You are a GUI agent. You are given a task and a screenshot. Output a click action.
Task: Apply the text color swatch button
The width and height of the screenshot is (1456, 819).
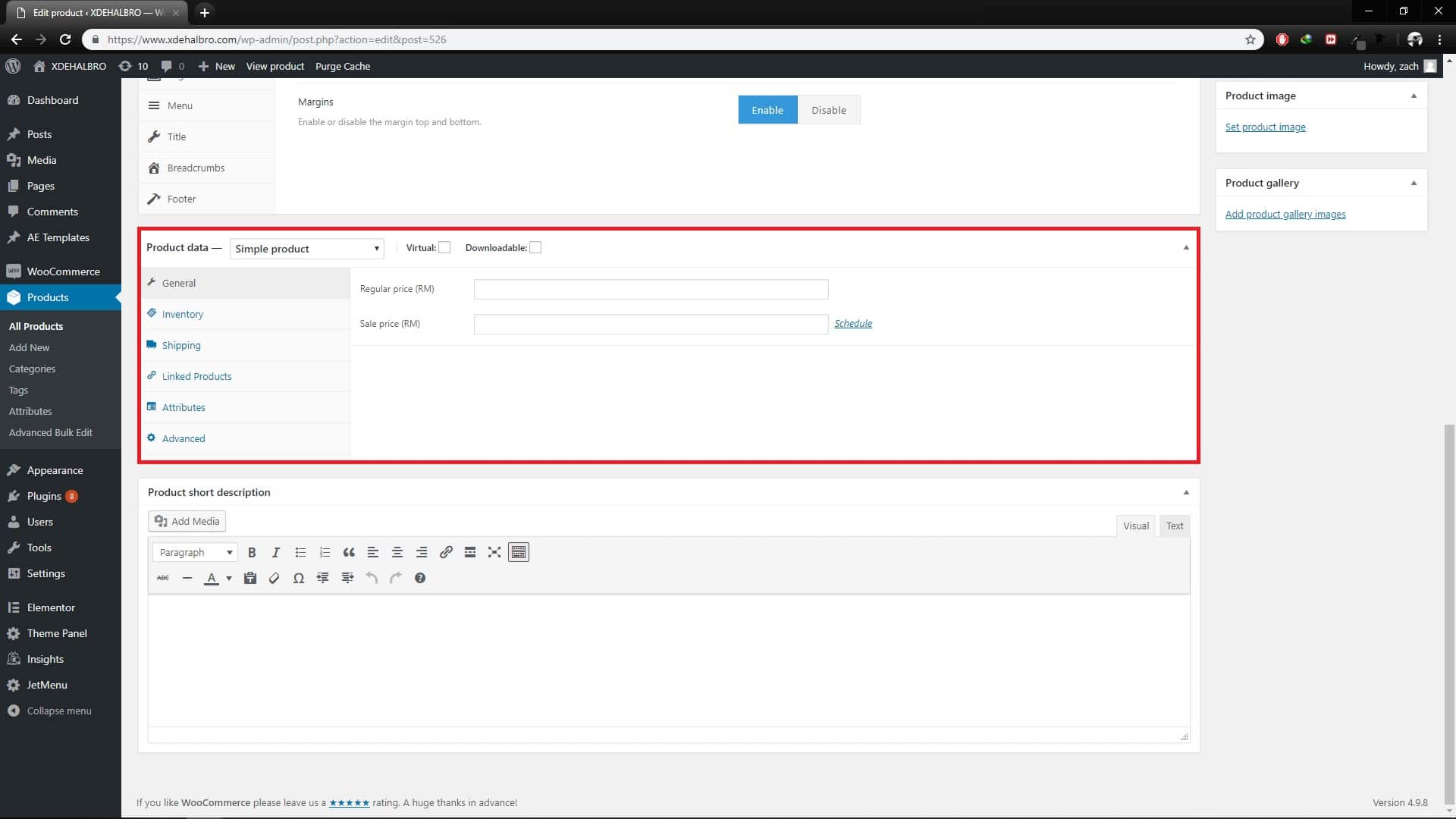tap(212, 578)
